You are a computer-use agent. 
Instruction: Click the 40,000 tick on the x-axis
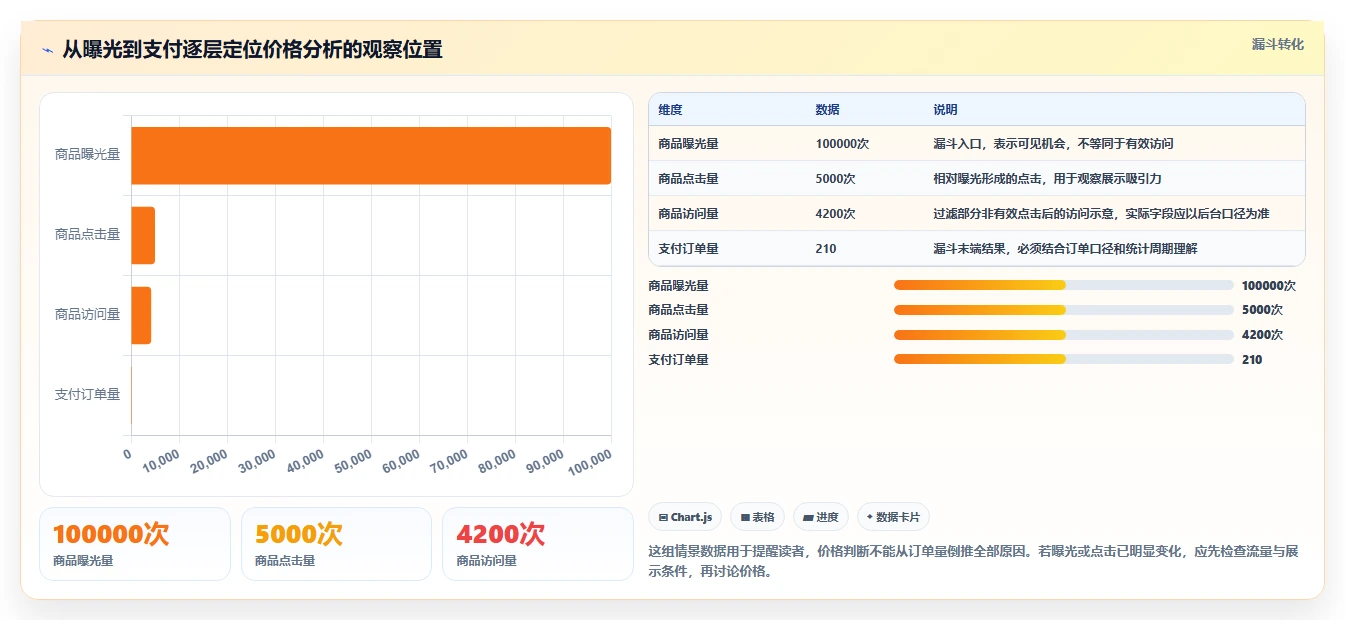click(x=305, y=462)
